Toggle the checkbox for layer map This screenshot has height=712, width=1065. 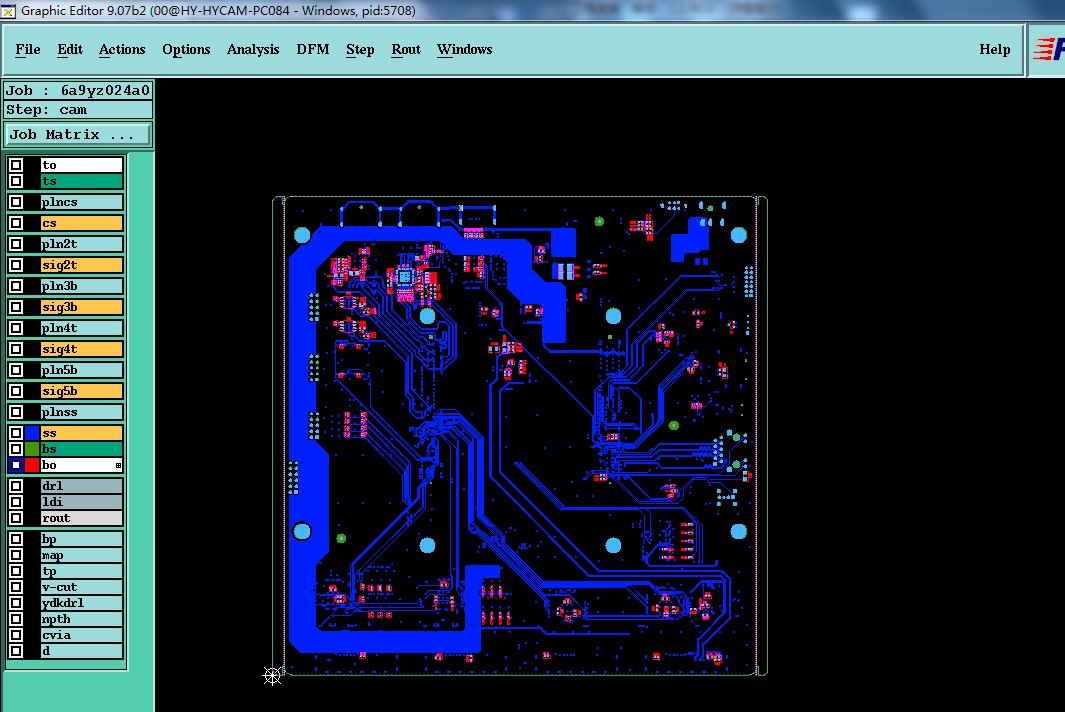(x=16, y=556)
